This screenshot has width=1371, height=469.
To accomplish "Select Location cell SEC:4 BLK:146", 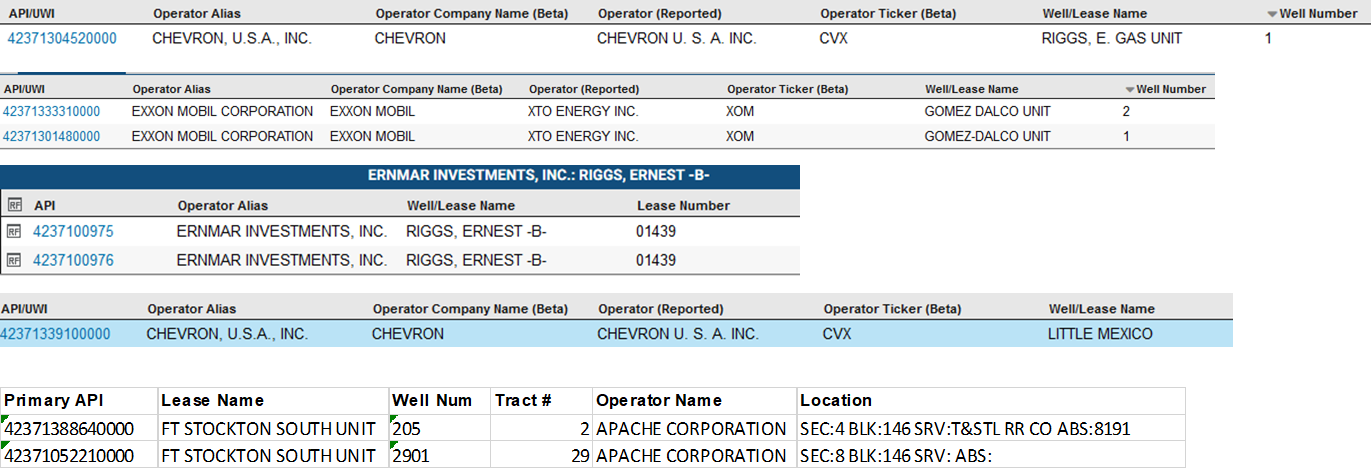I will pyautogui.click(x=991, y=428).
